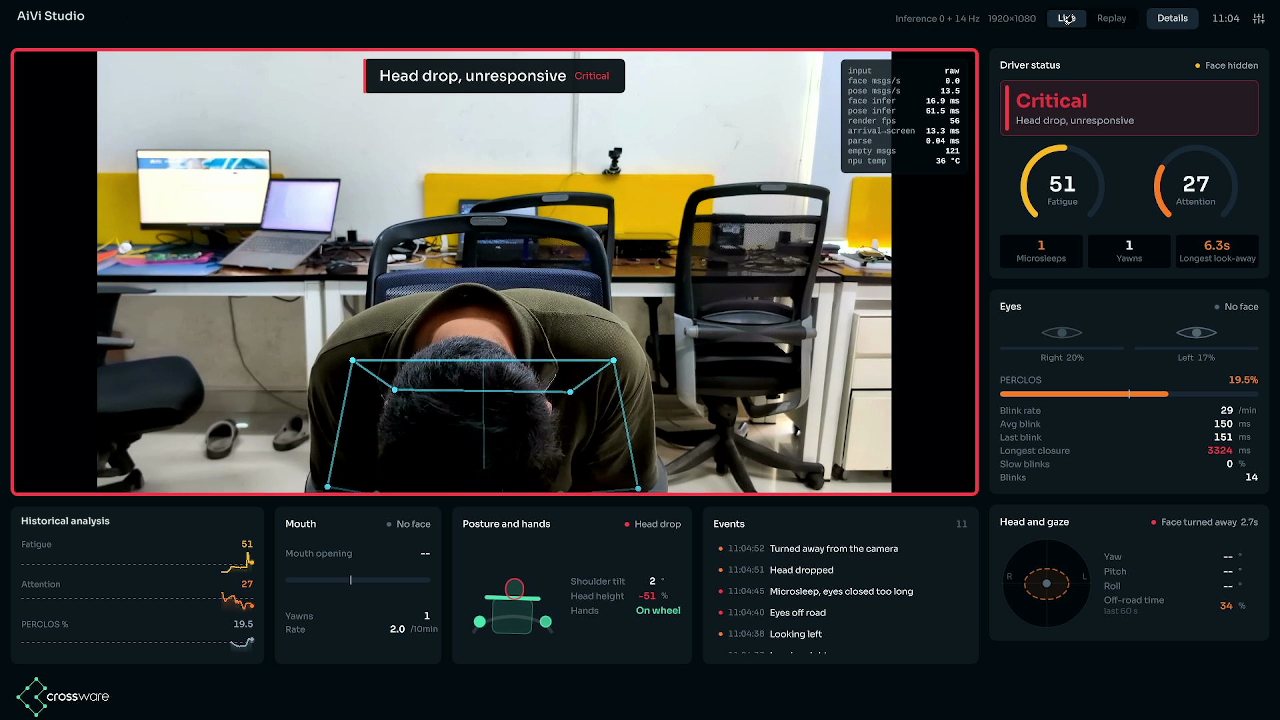1280x720 pixels.
Task: Click the 'On wheel' hands status
Action: coord(658,611)
